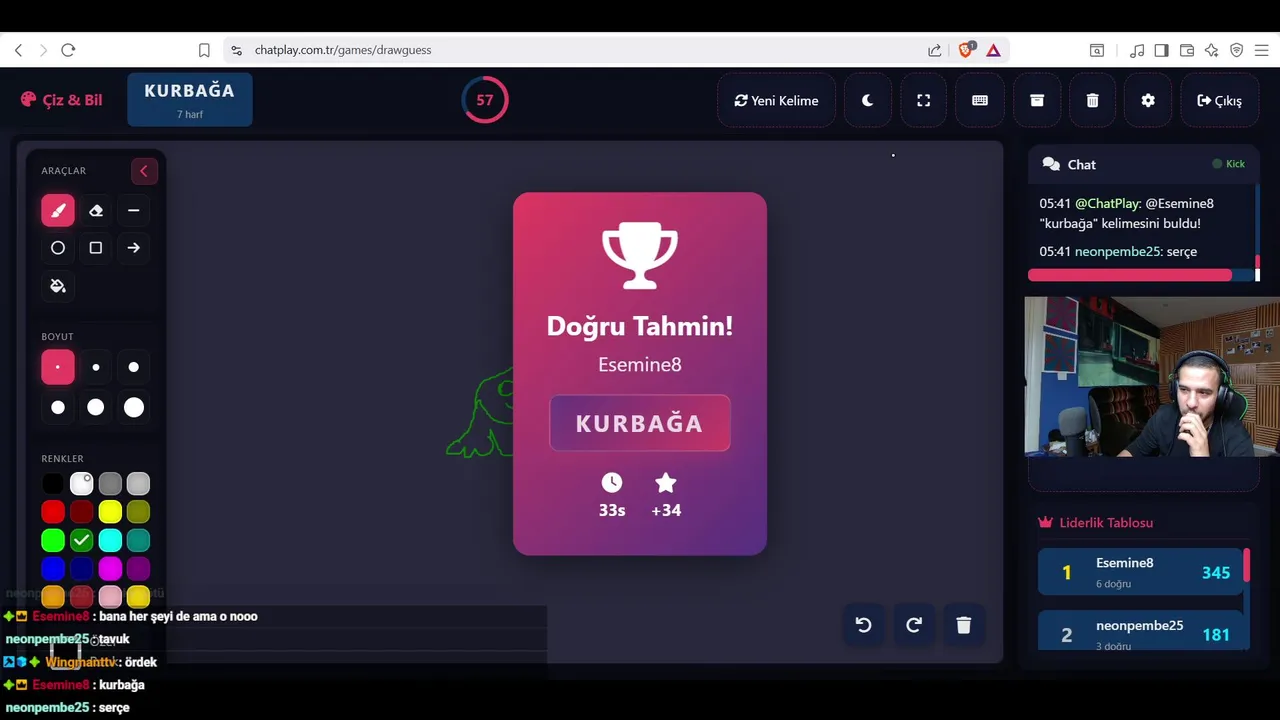Pick the light gray color swatch
The height and width of the screenshot is (720, 1280).
click(x=138, y=484)
